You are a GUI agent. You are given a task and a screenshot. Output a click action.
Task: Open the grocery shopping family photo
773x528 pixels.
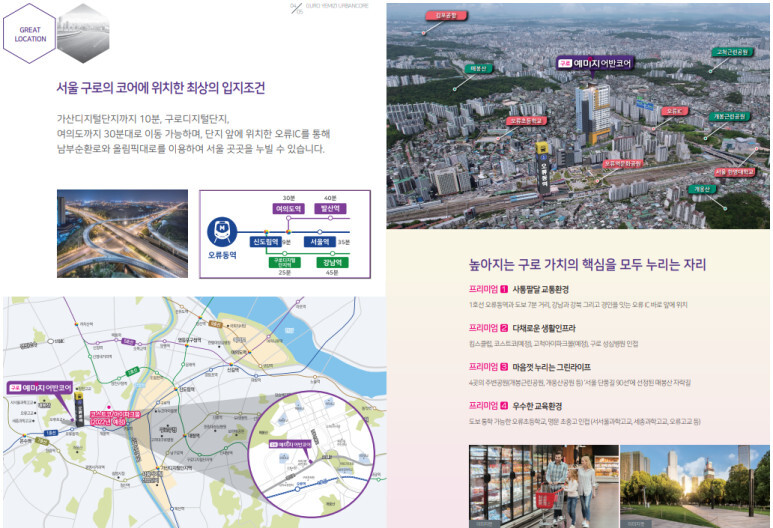click(544, 487)
